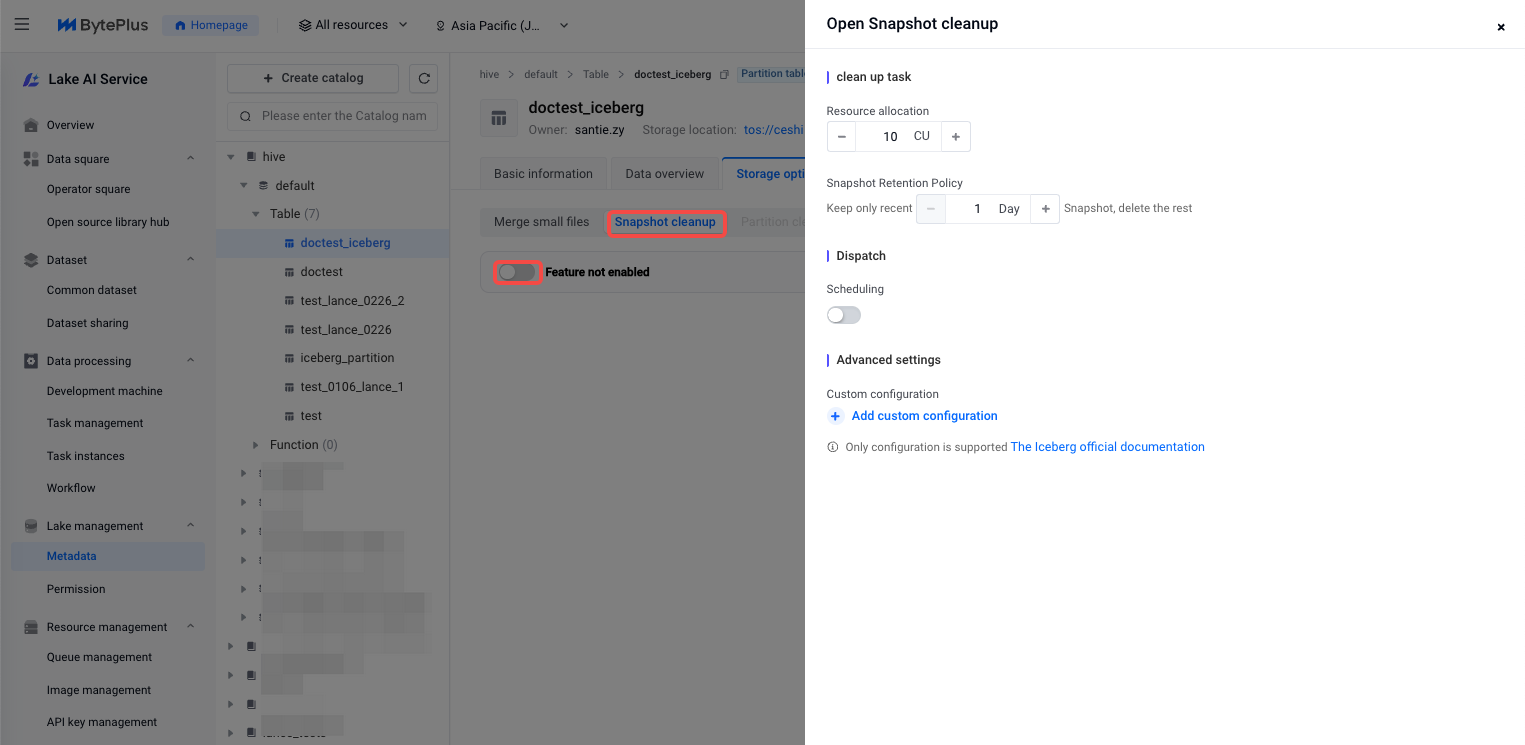1525x745 pixels.
Task: Enable the Scheduling toggle
Action: click(x=843, y=315)
